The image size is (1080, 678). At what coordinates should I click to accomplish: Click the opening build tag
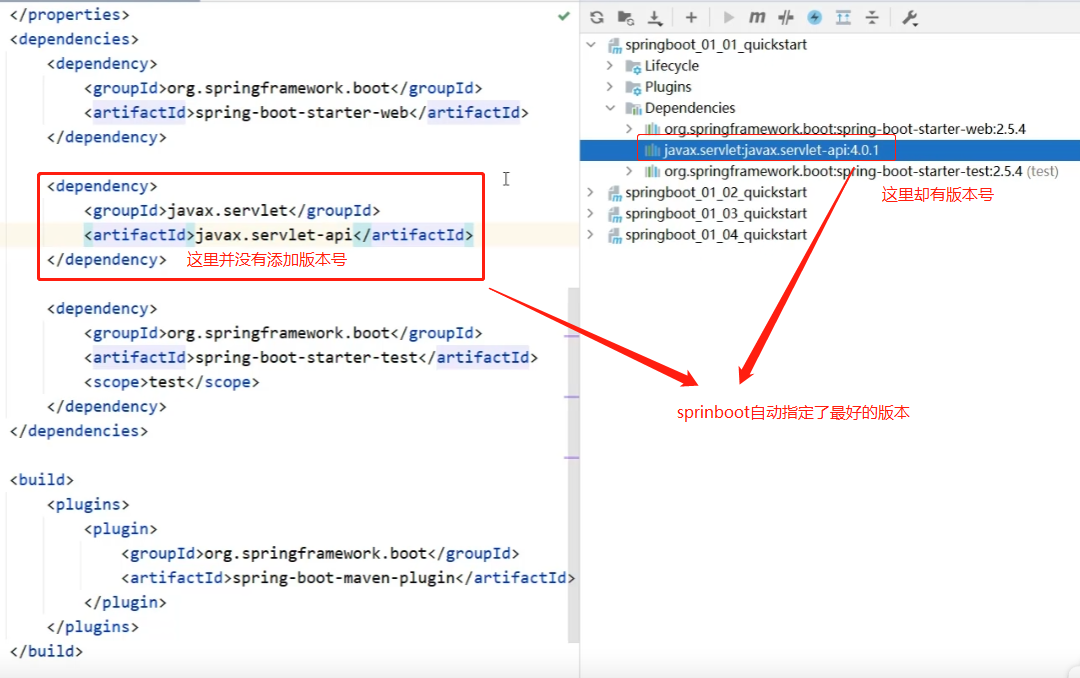[41, 480]
